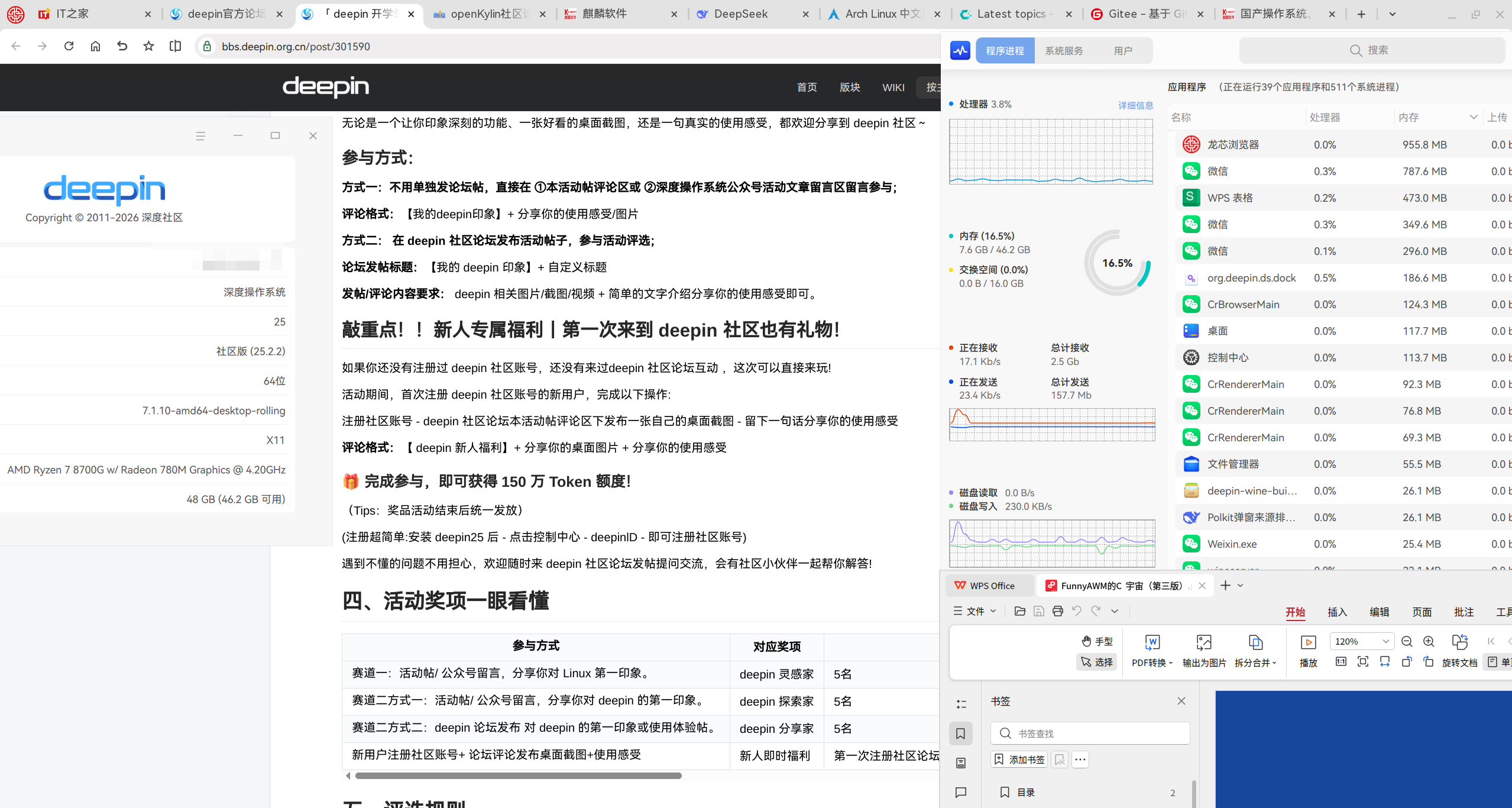Click 详细信息 link for processor
Screen dimensions: 1512x808
1135,105
